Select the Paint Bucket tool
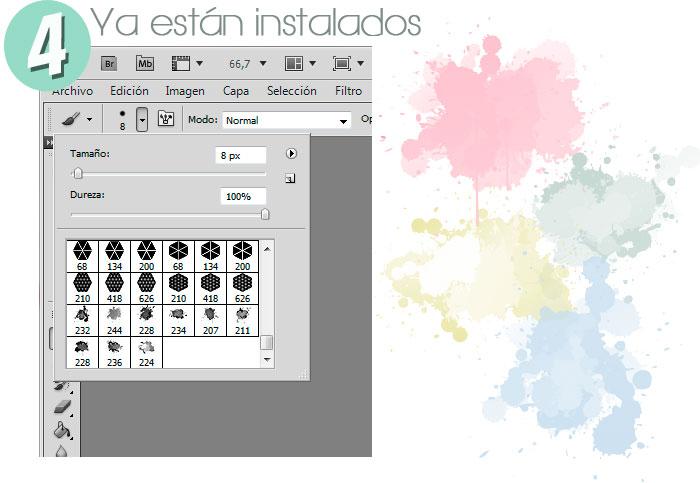 [x=61, y=431]
